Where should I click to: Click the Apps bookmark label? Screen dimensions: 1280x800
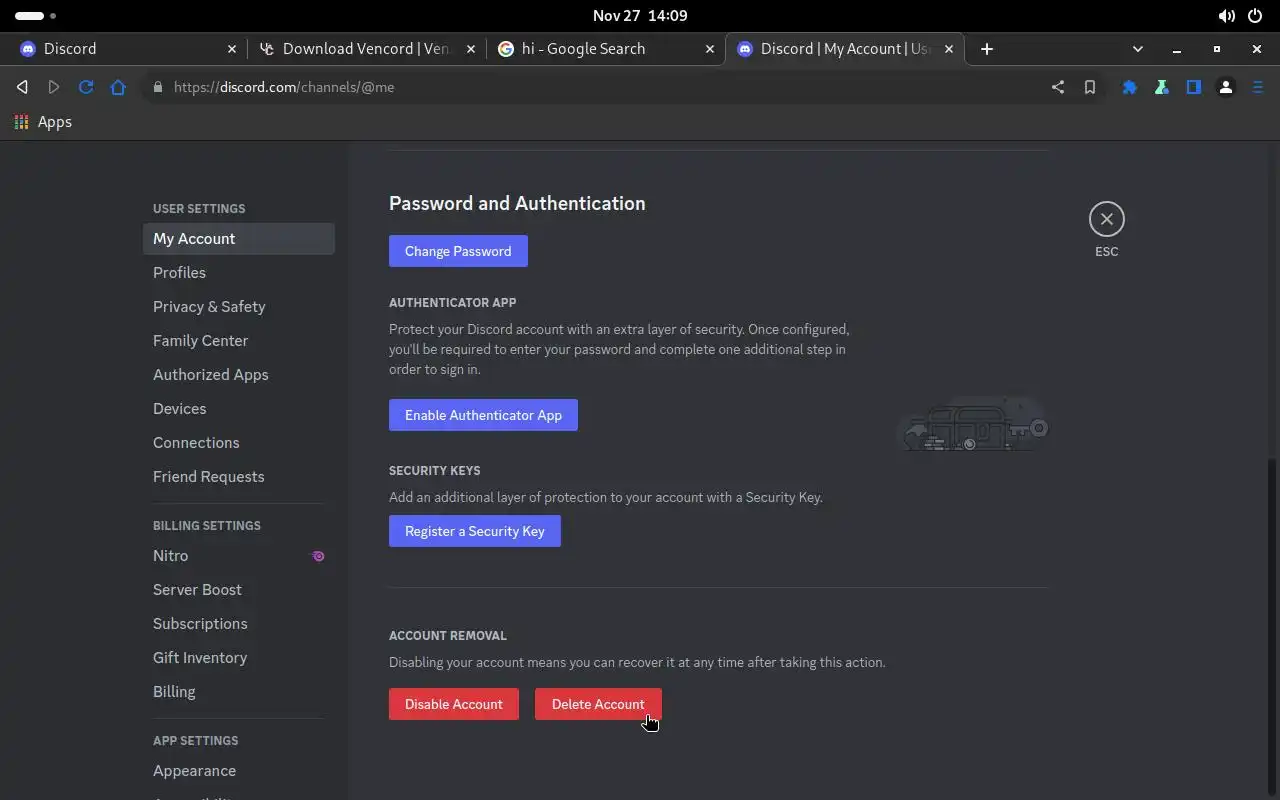tap(55, 122)
